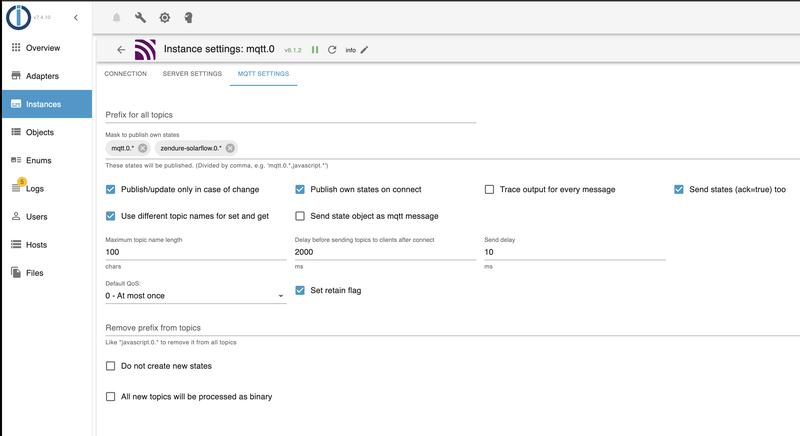This screenshot has height=436, width=800.
Task: Enable All new topics processed as binary
Action: (111, 396)
